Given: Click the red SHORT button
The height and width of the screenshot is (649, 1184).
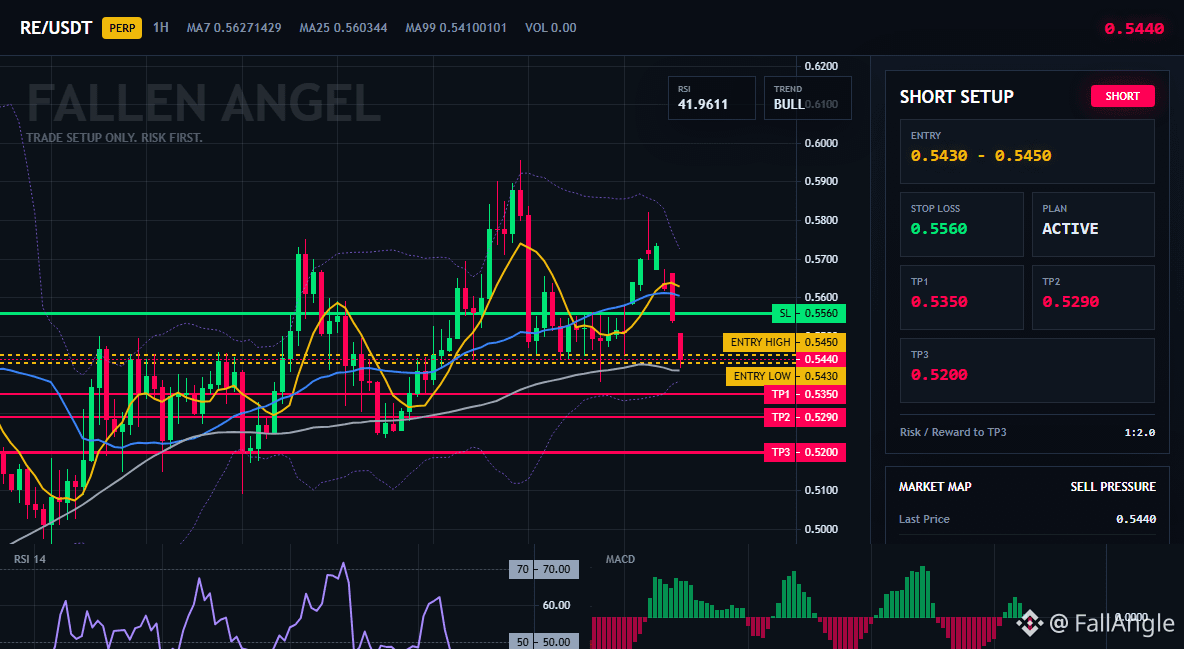Looking at the screenshot, I should (x=1122, y=96).
